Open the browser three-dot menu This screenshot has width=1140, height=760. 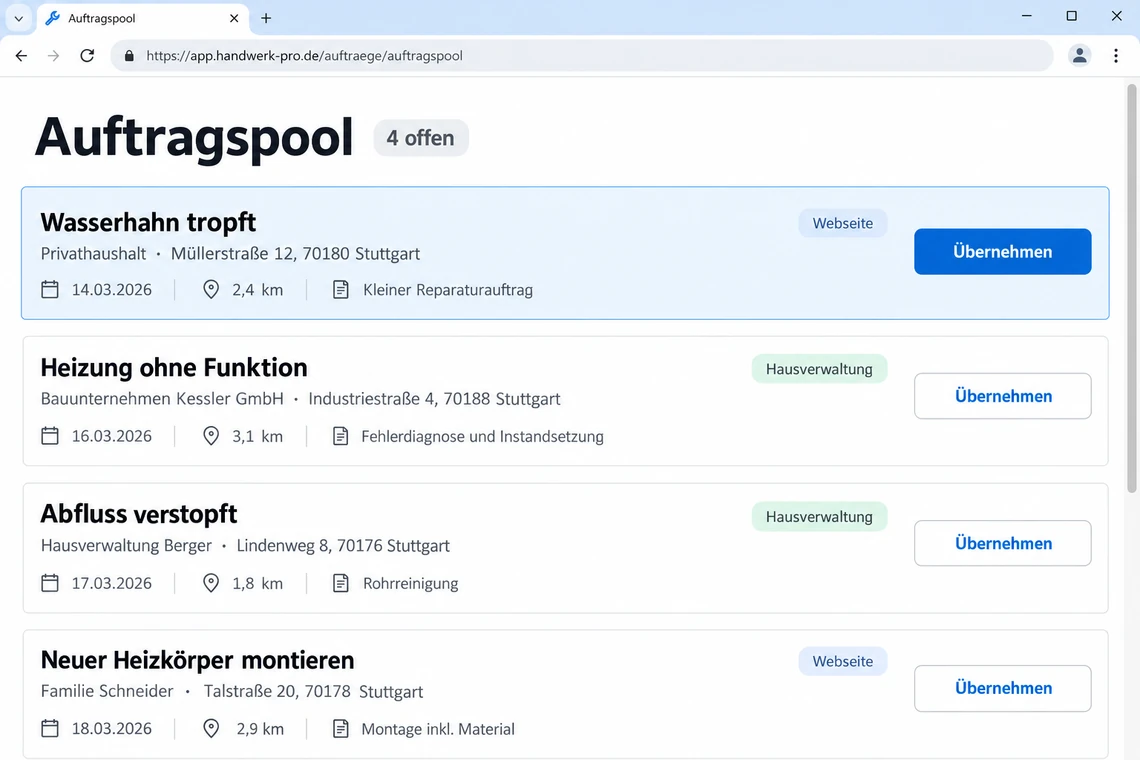tap(1116, 55)
